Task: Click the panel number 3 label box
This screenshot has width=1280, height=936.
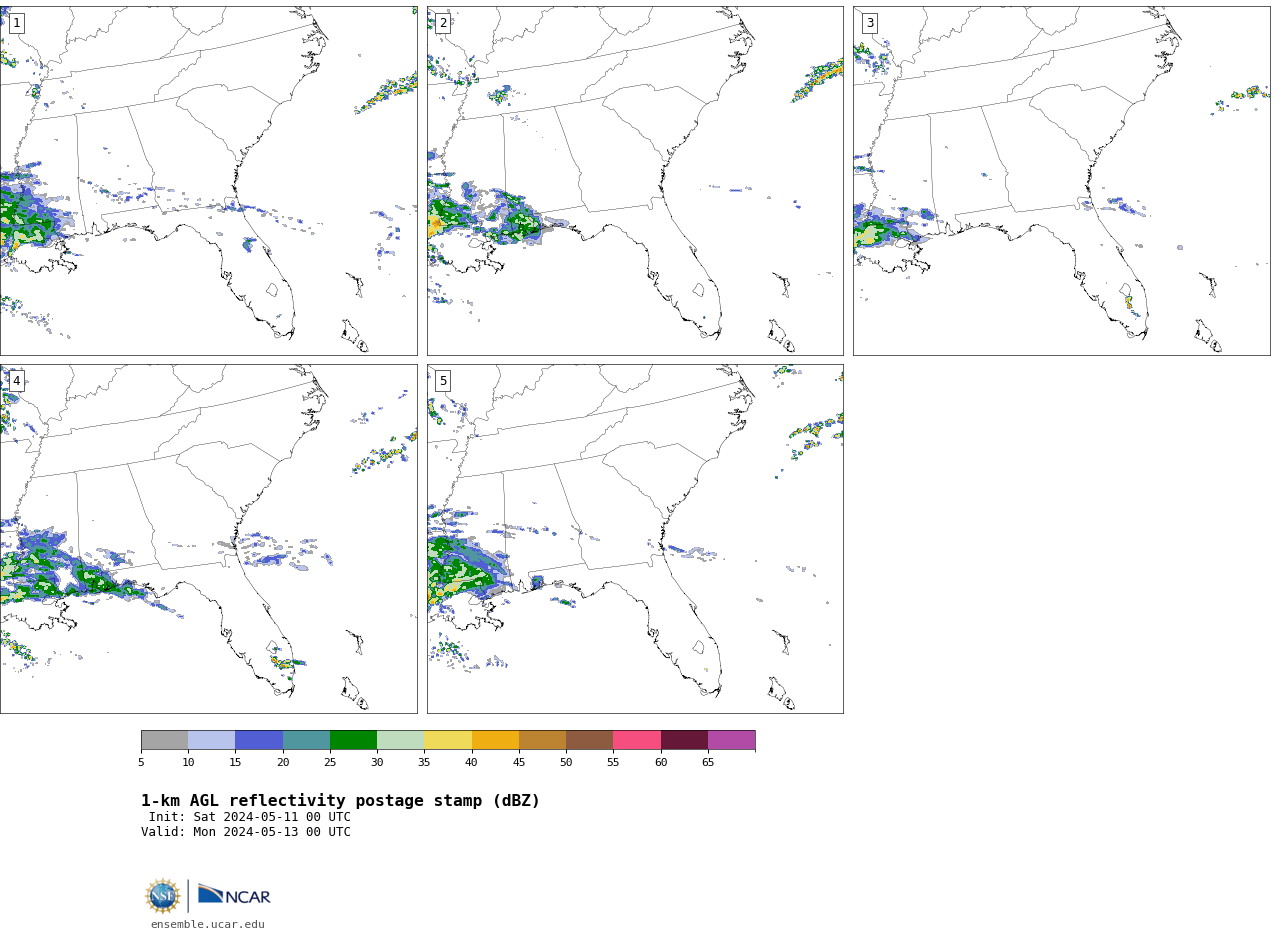Action: click(x=869, y=23)
